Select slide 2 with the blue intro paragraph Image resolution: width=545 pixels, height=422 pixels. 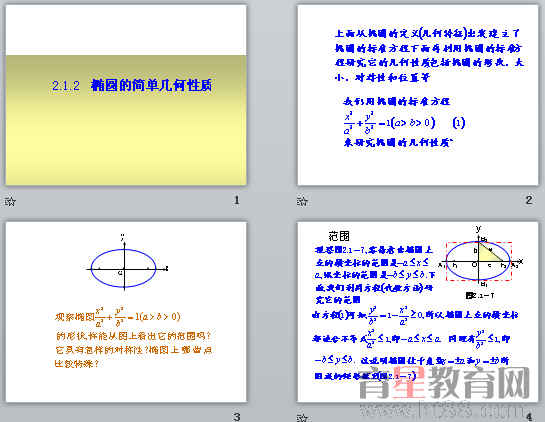418,95
